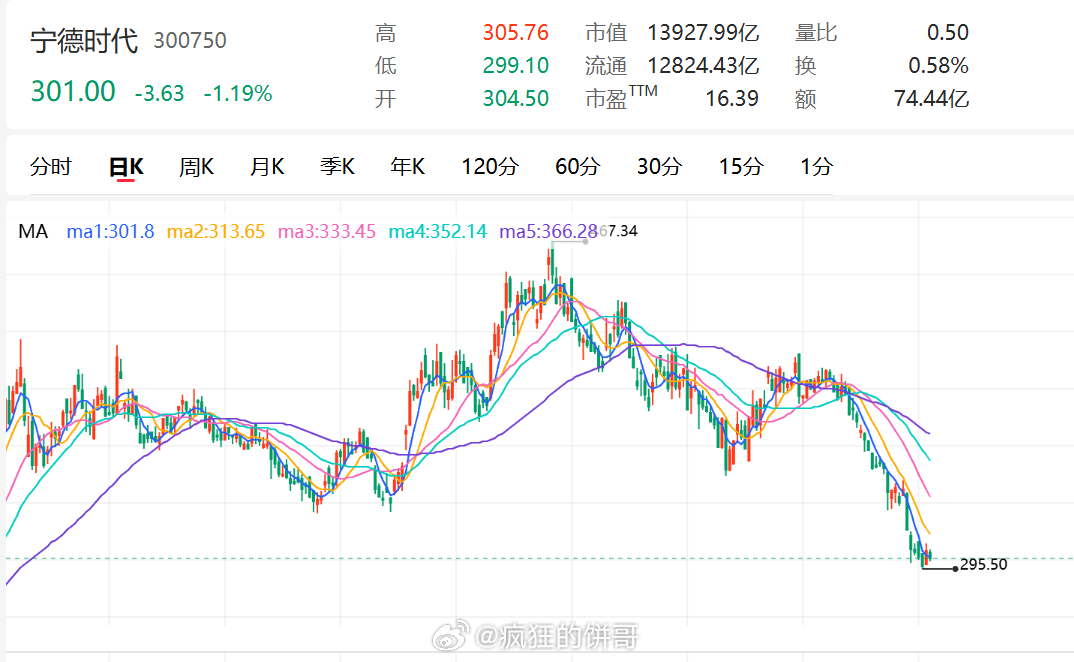Switch to the 年K yearly tab
Image resolution: width=1074 pixels, height=662 pixels.
pos(408,167)
